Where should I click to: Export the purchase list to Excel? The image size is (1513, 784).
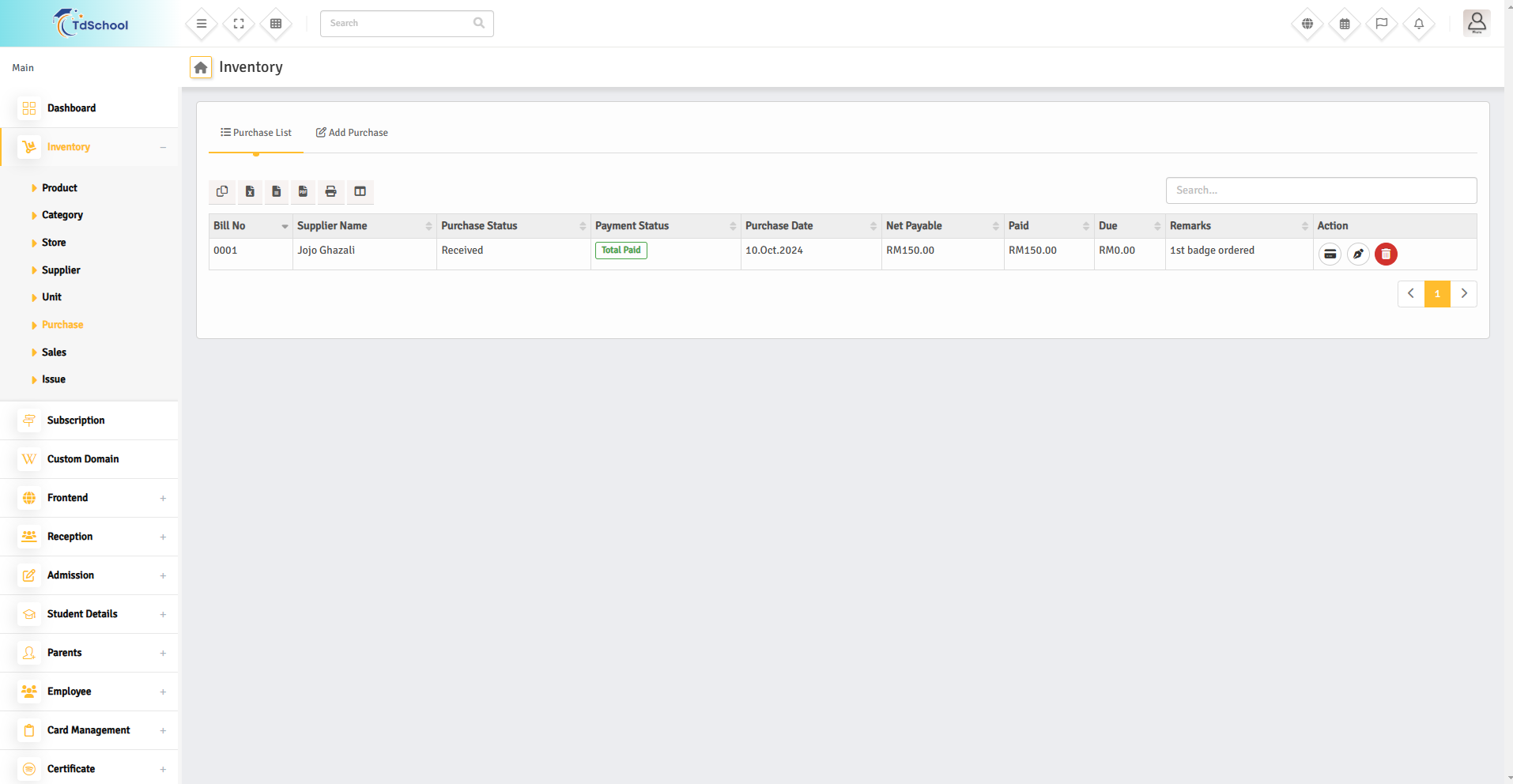pyautogui.click(x=250, y=191)
